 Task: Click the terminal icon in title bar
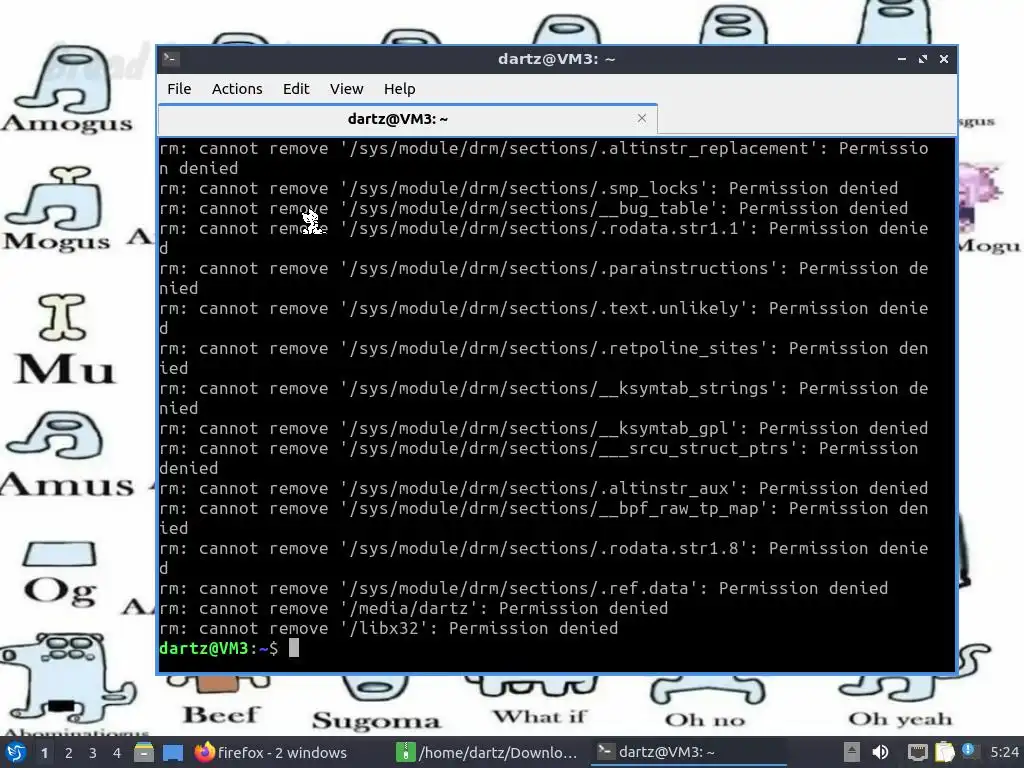coord(170,59)
